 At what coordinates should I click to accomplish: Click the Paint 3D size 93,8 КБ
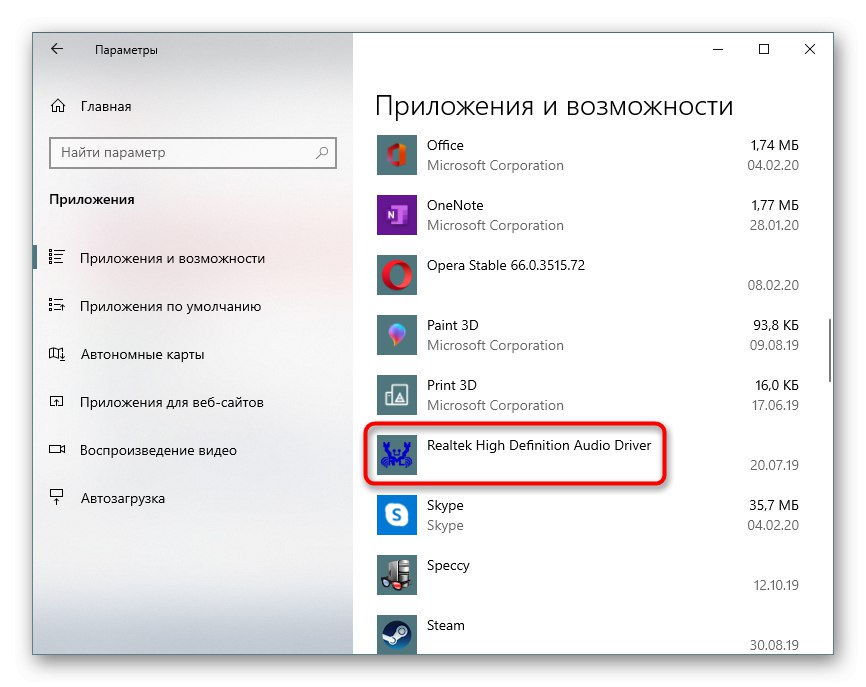tap(776, 325)
